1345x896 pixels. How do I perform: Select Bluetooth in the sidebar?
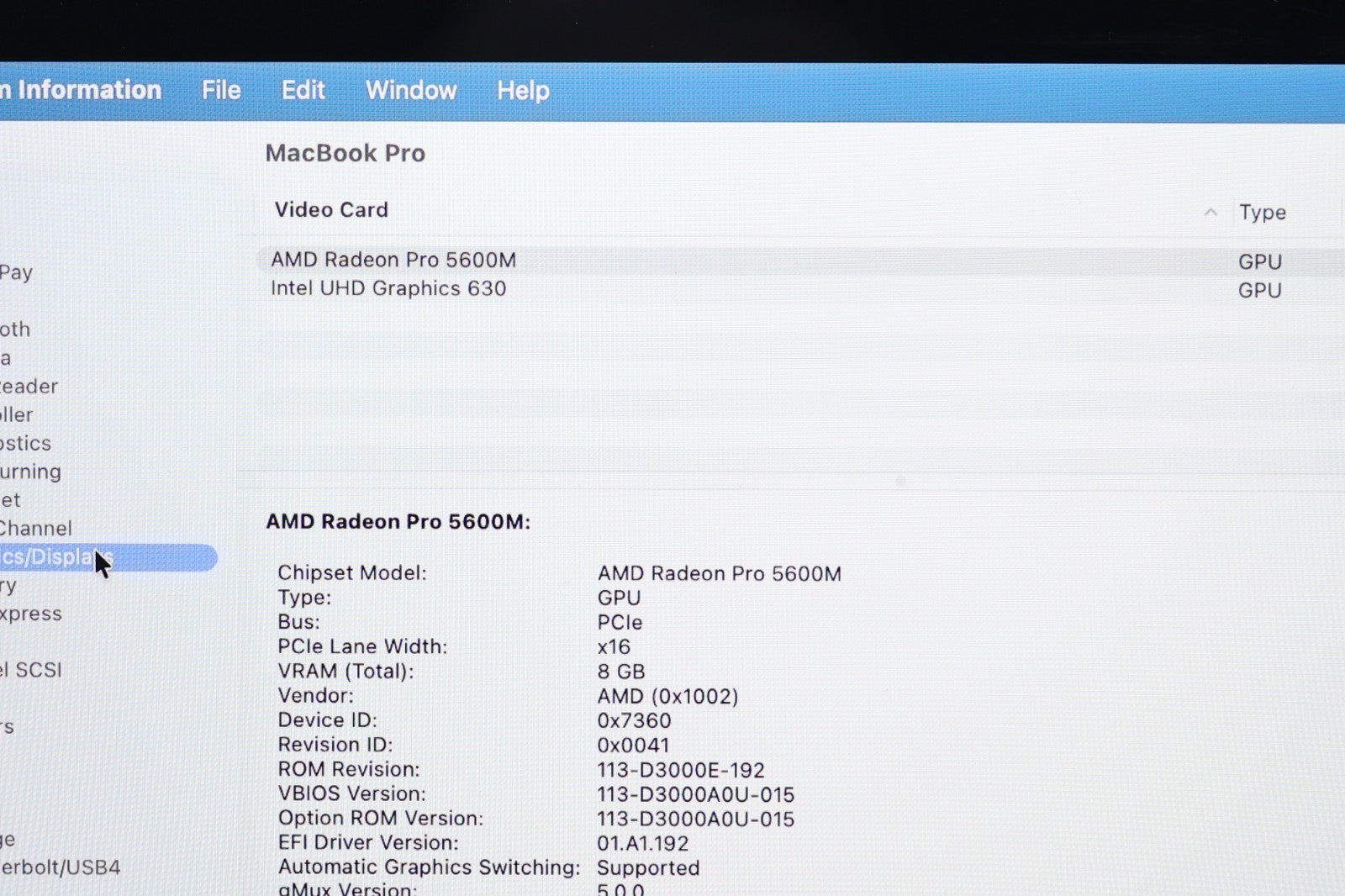(15, 329)
